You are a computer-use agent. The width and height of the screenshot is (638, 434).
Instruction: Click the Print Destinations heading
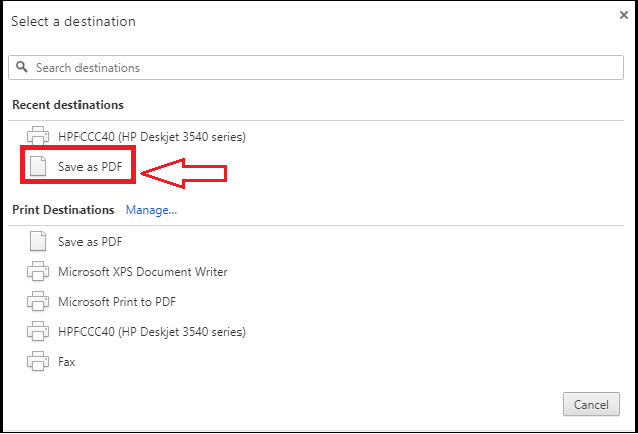pyautogui.click(x=63, y=210)
